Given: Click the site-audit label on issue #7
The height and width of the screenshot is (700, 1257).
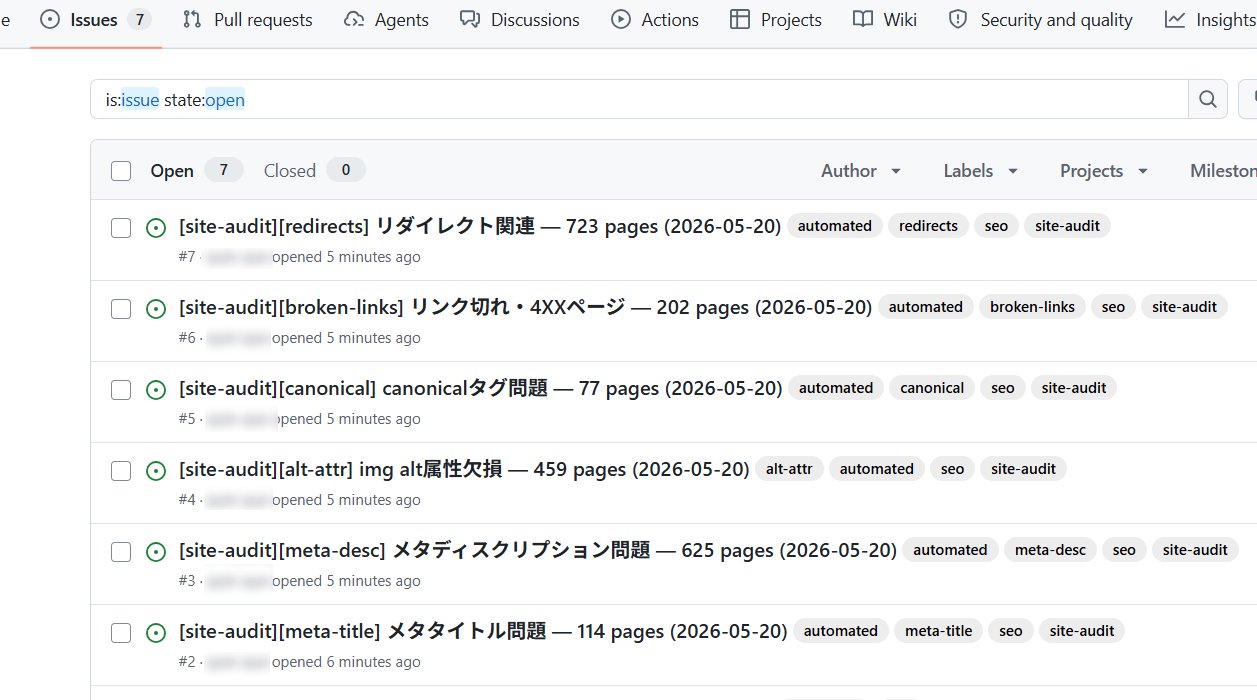Looking at the screenshot, I should (x=1067, y=226).
